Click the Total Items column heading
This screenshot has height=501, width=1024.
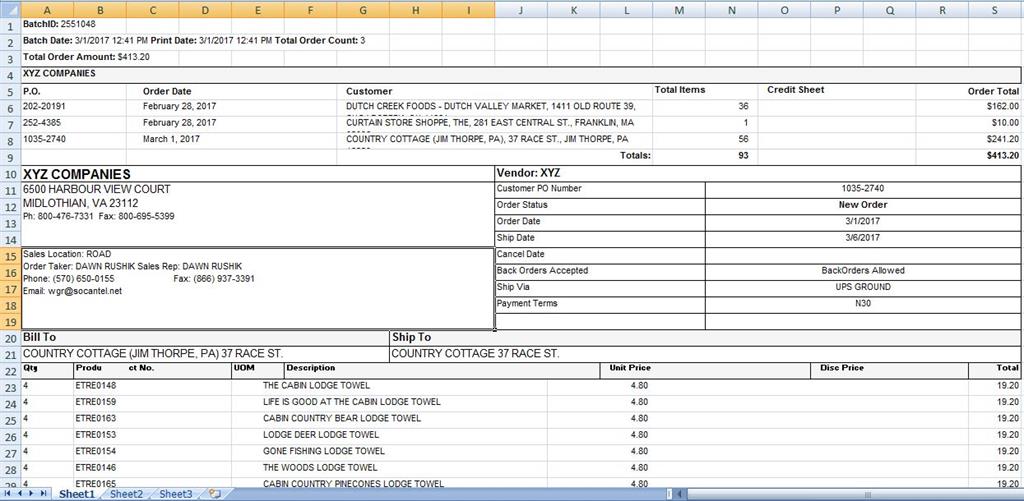tap(680, 89)
